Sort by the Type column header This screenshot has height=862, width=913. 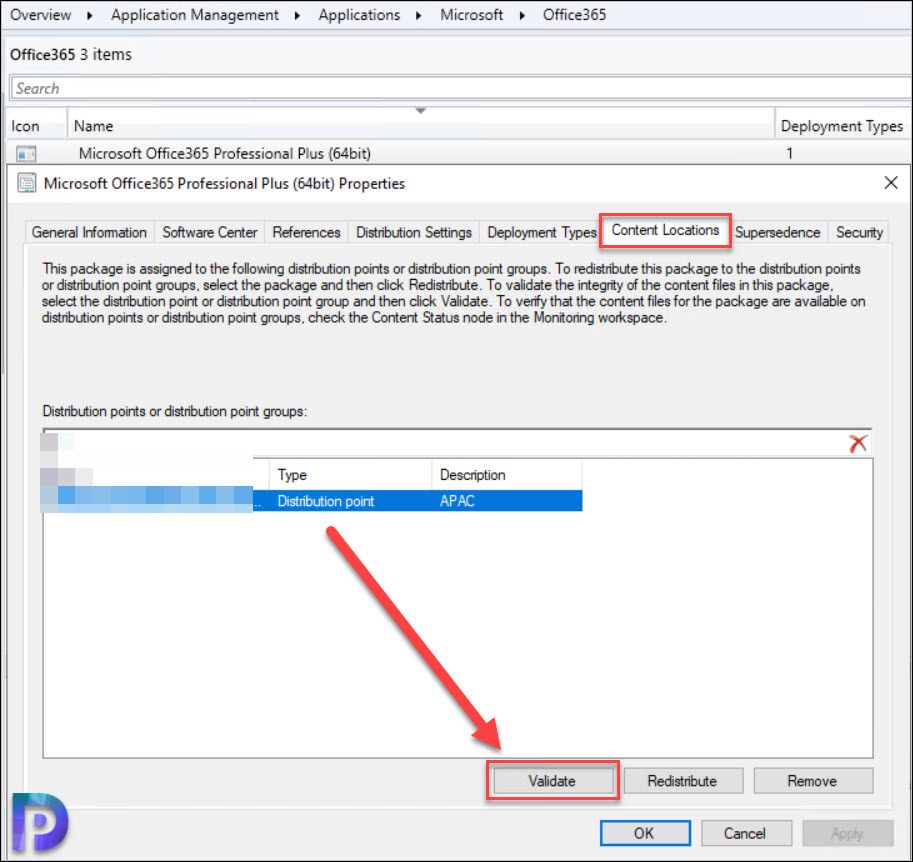point(351,475)
